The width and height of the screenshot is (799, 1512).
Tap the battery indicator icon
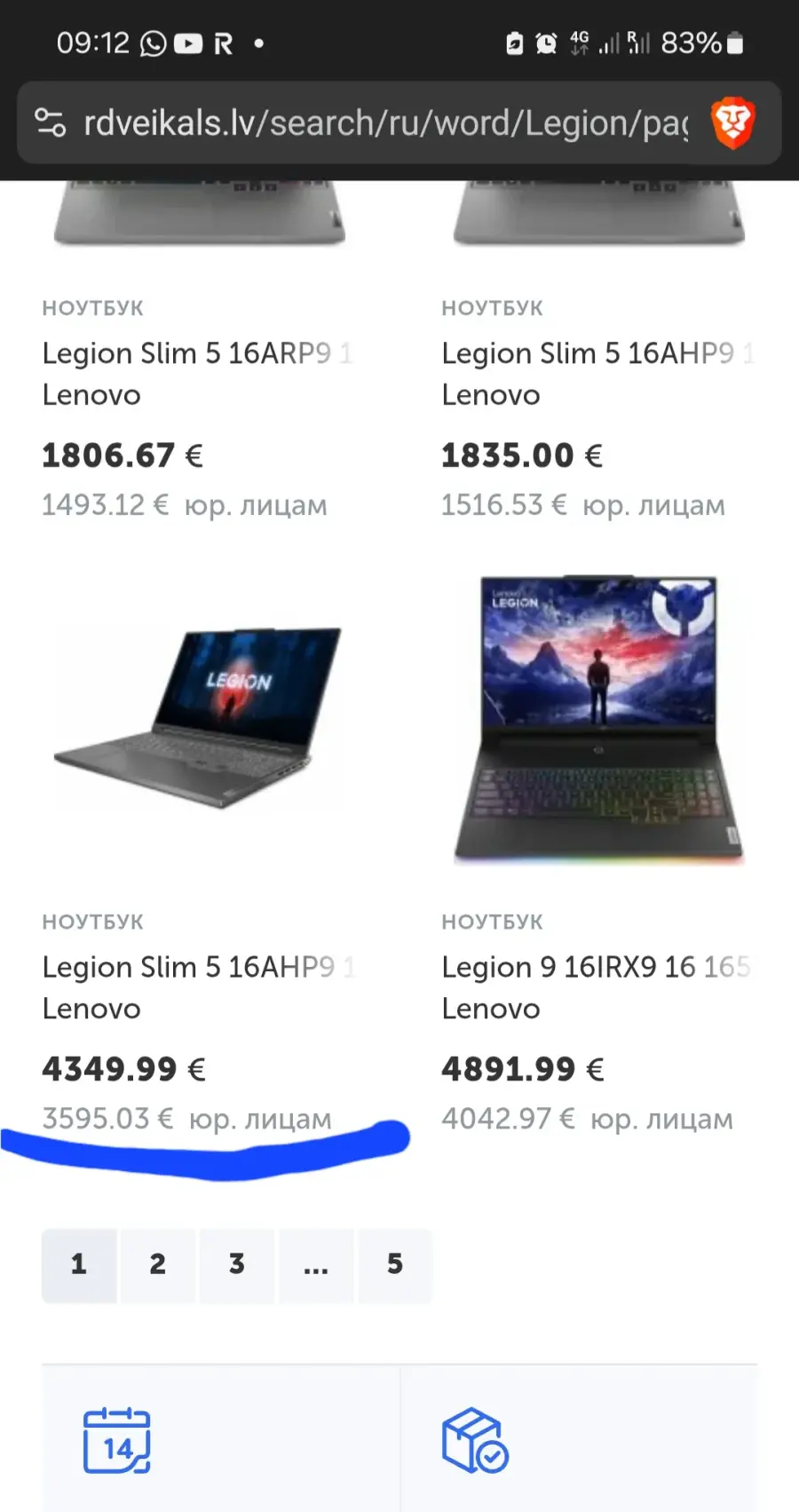click(x=735, y=43)
